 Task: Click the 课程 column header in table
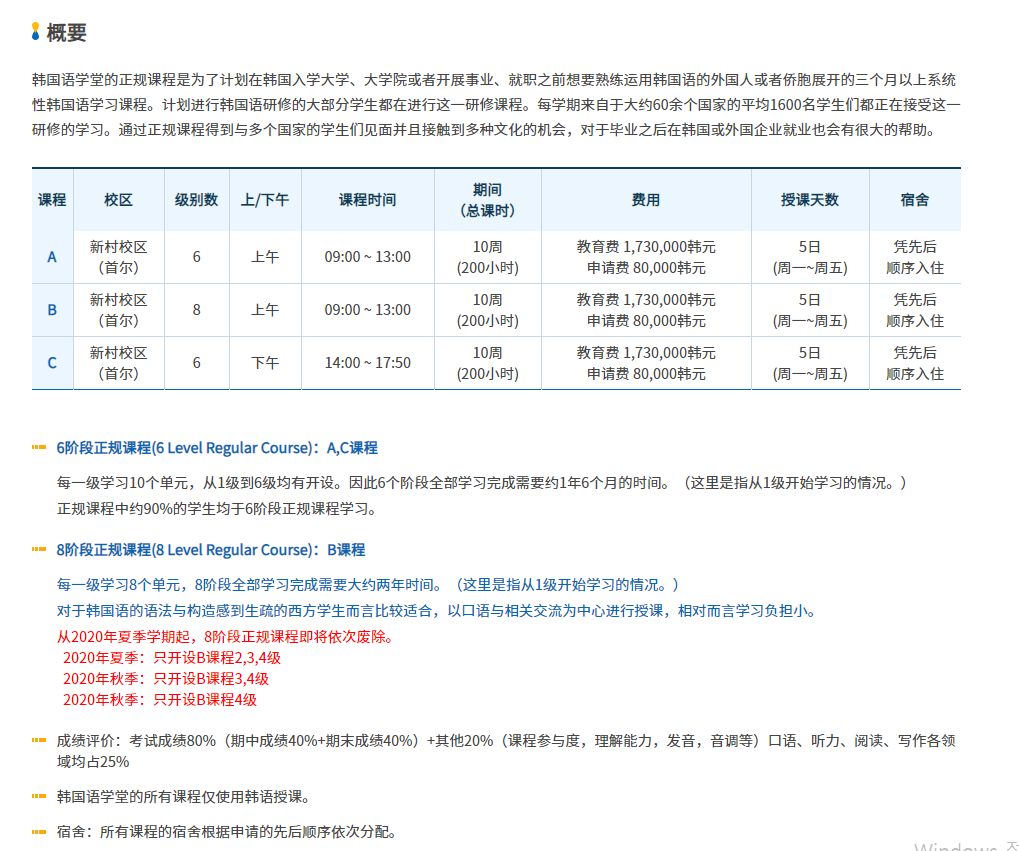52,200
